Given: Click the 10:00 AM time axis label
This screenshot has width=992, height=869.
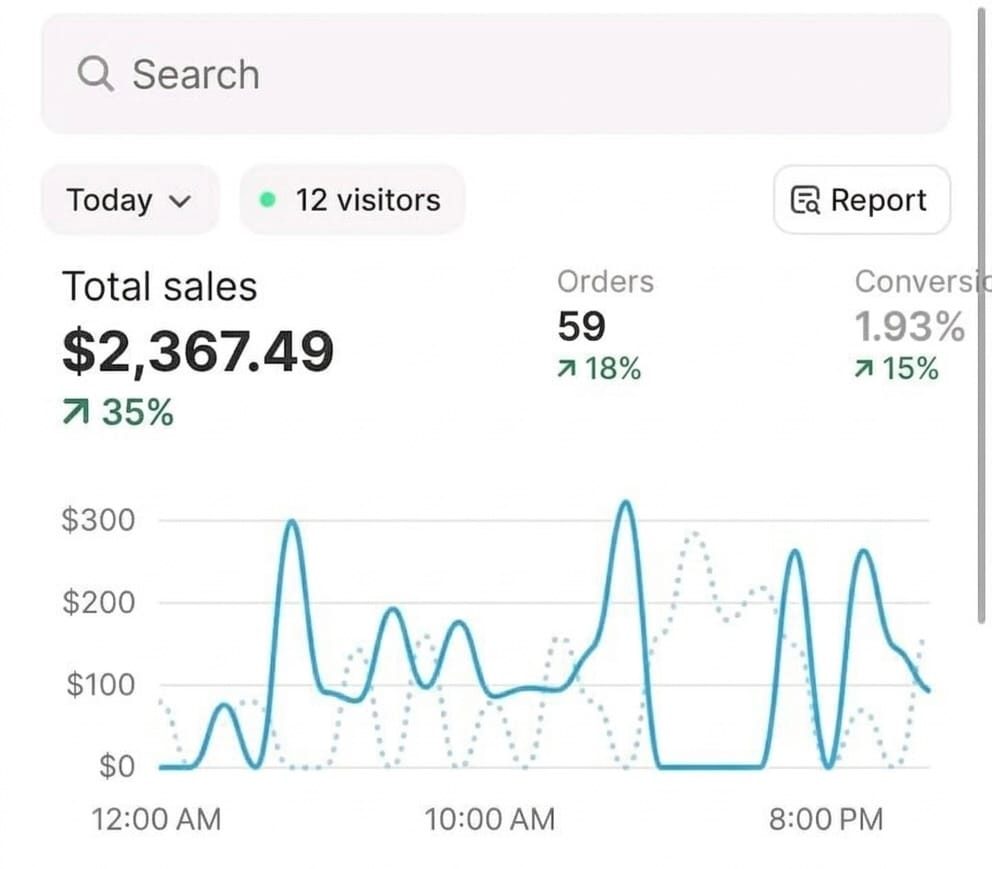Looking at the screenshot, I should (x=490, y=820).
